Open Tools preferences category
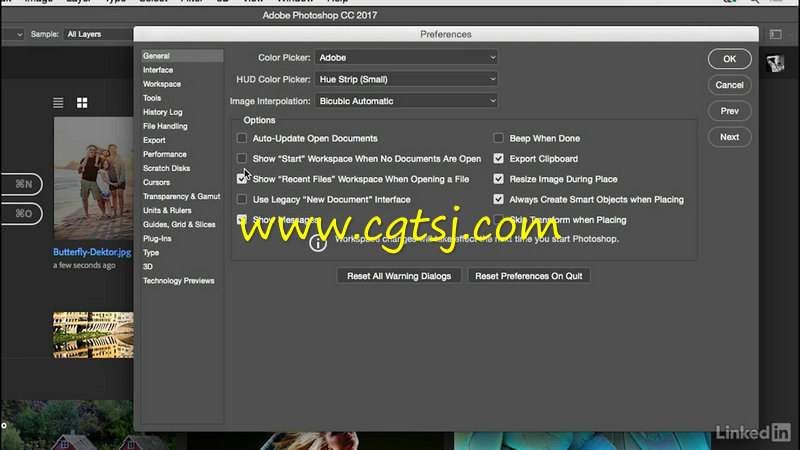 (152, 98)
